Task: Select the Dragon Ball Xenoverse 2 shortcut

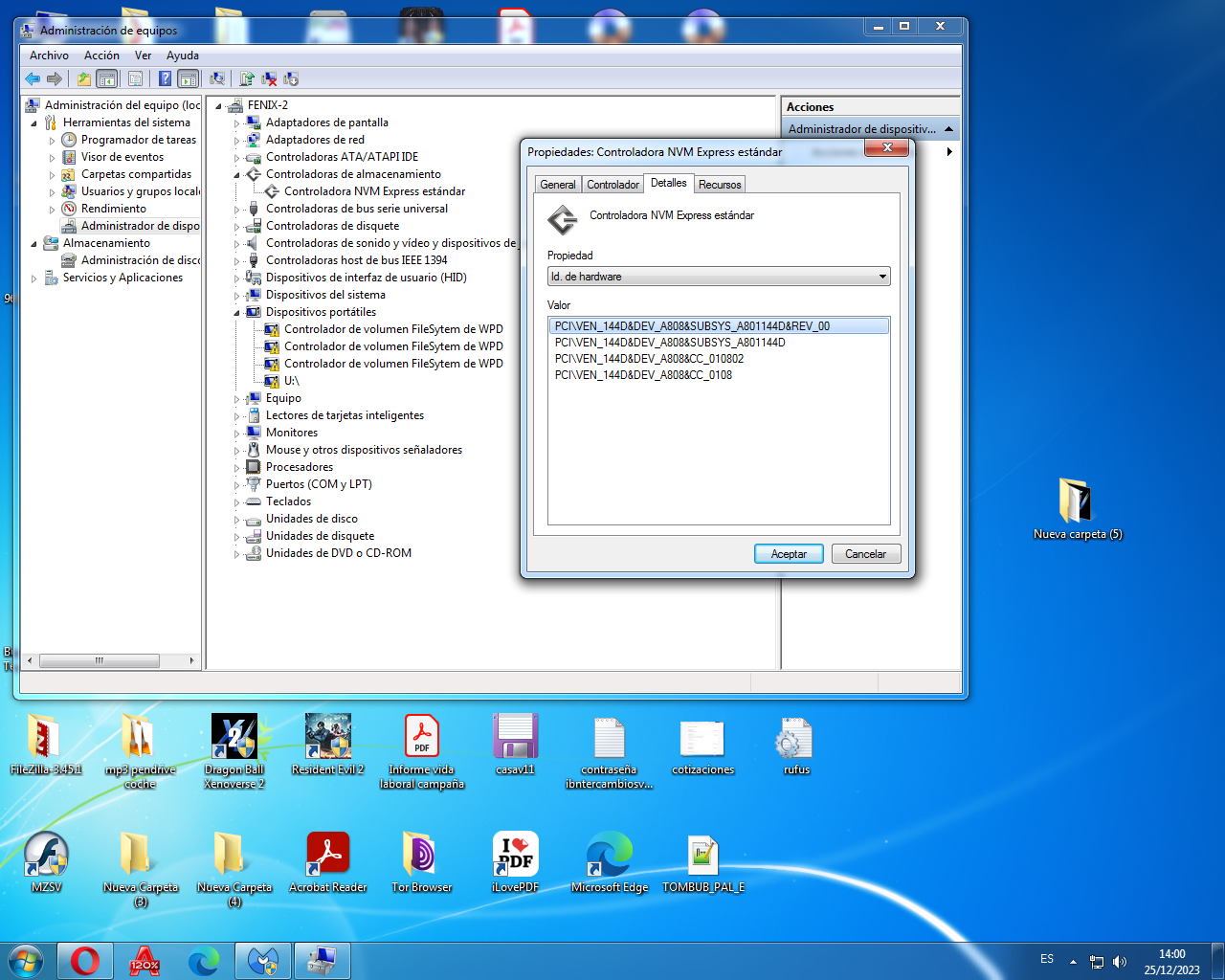Action: click(234, 751)
